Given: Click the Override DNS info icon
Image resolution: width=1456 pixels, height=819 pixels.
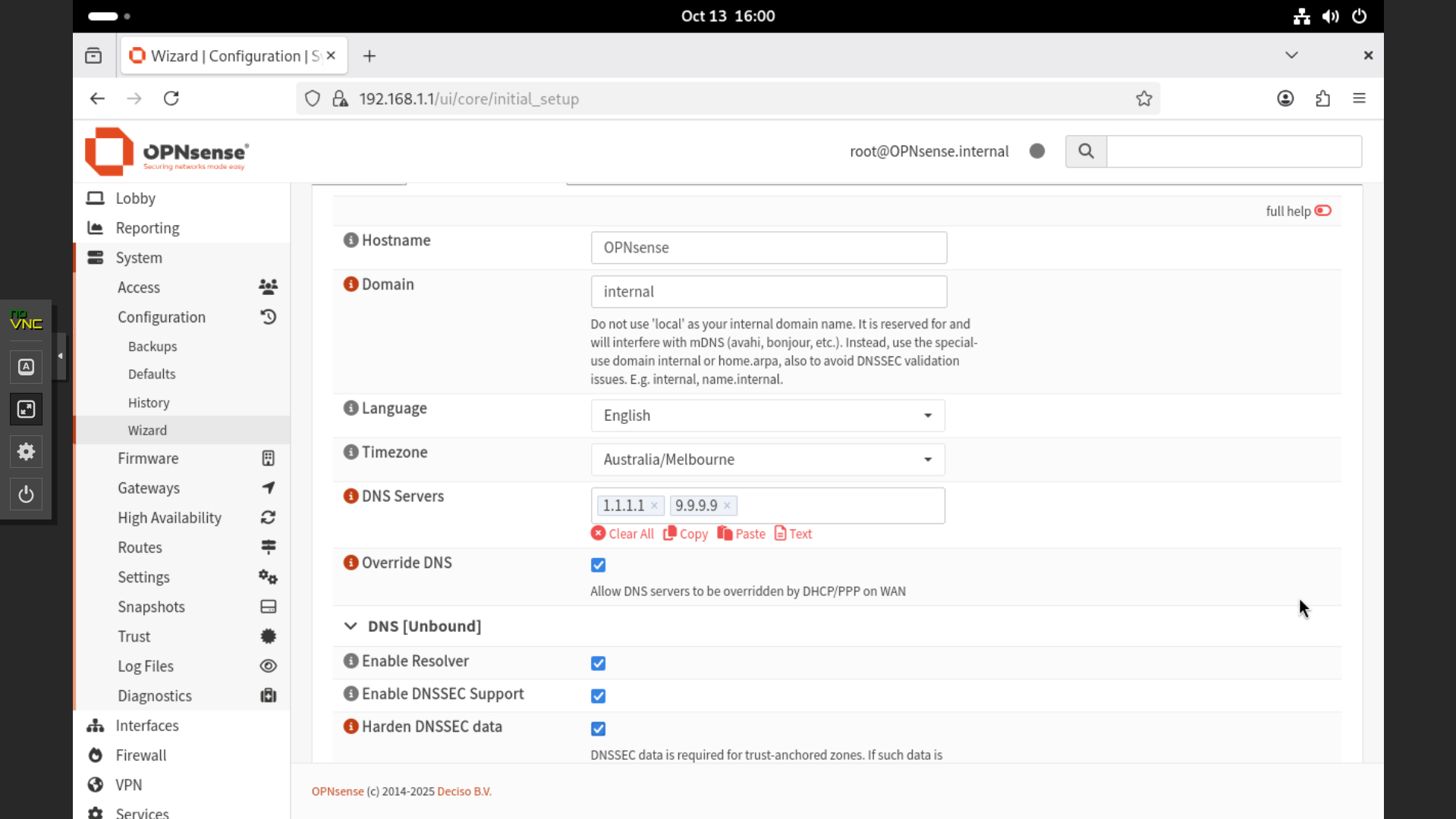Looking at the screenshot, I should [x=351, y=563].
